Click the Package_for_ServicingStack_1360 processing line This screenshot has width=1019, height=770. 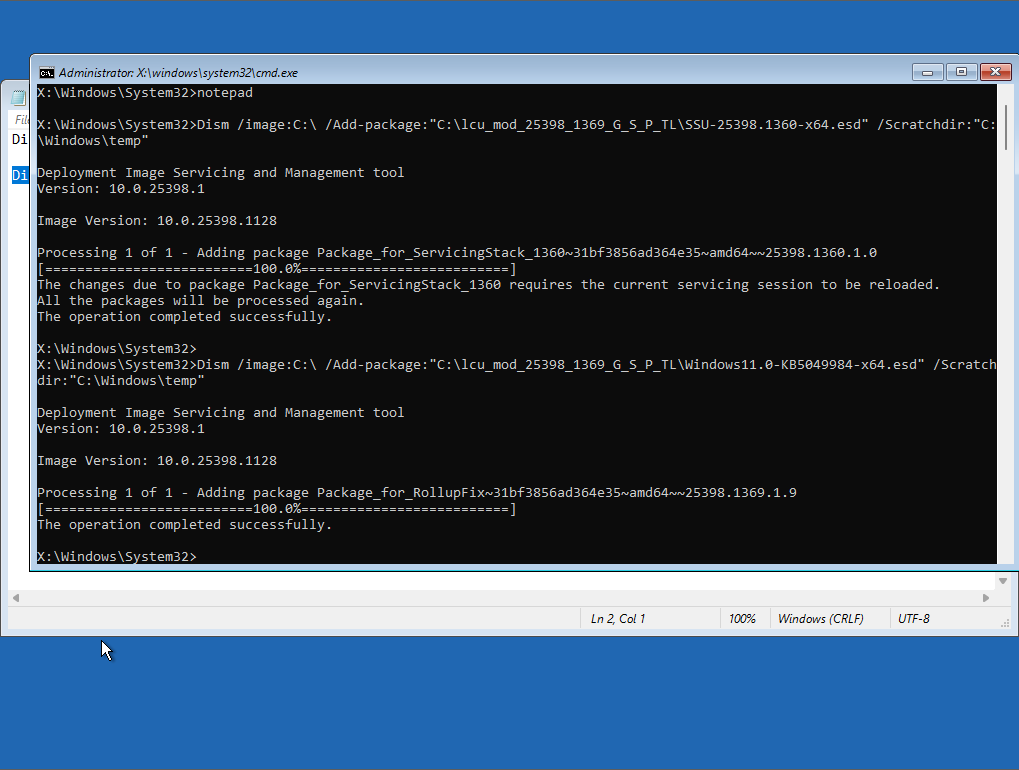coord(457,253)
